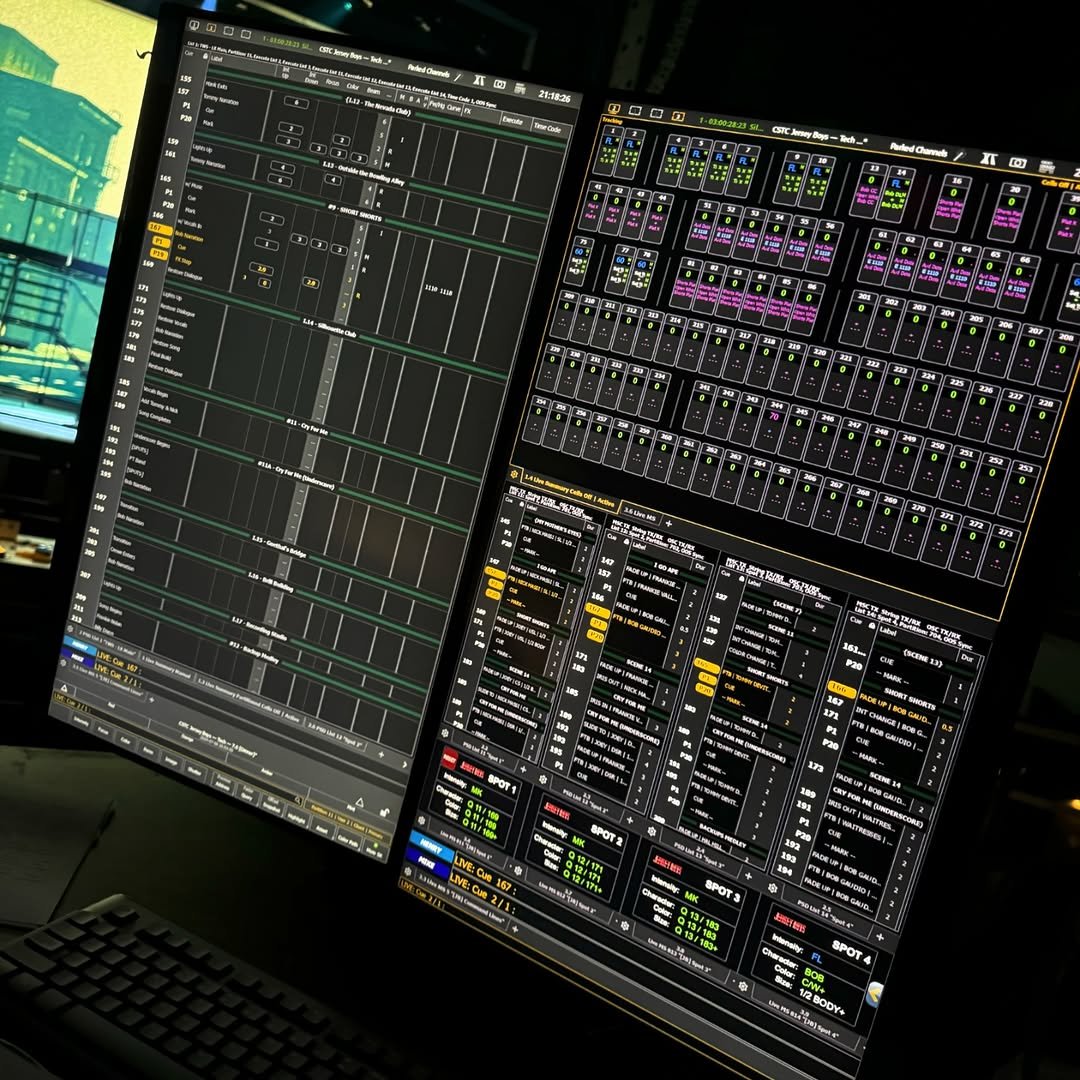Screen dimensions: 1080x1080
Task: Open gear settings beside PSD List 14 Spot 4 tab
Action: tap(772, 888)
